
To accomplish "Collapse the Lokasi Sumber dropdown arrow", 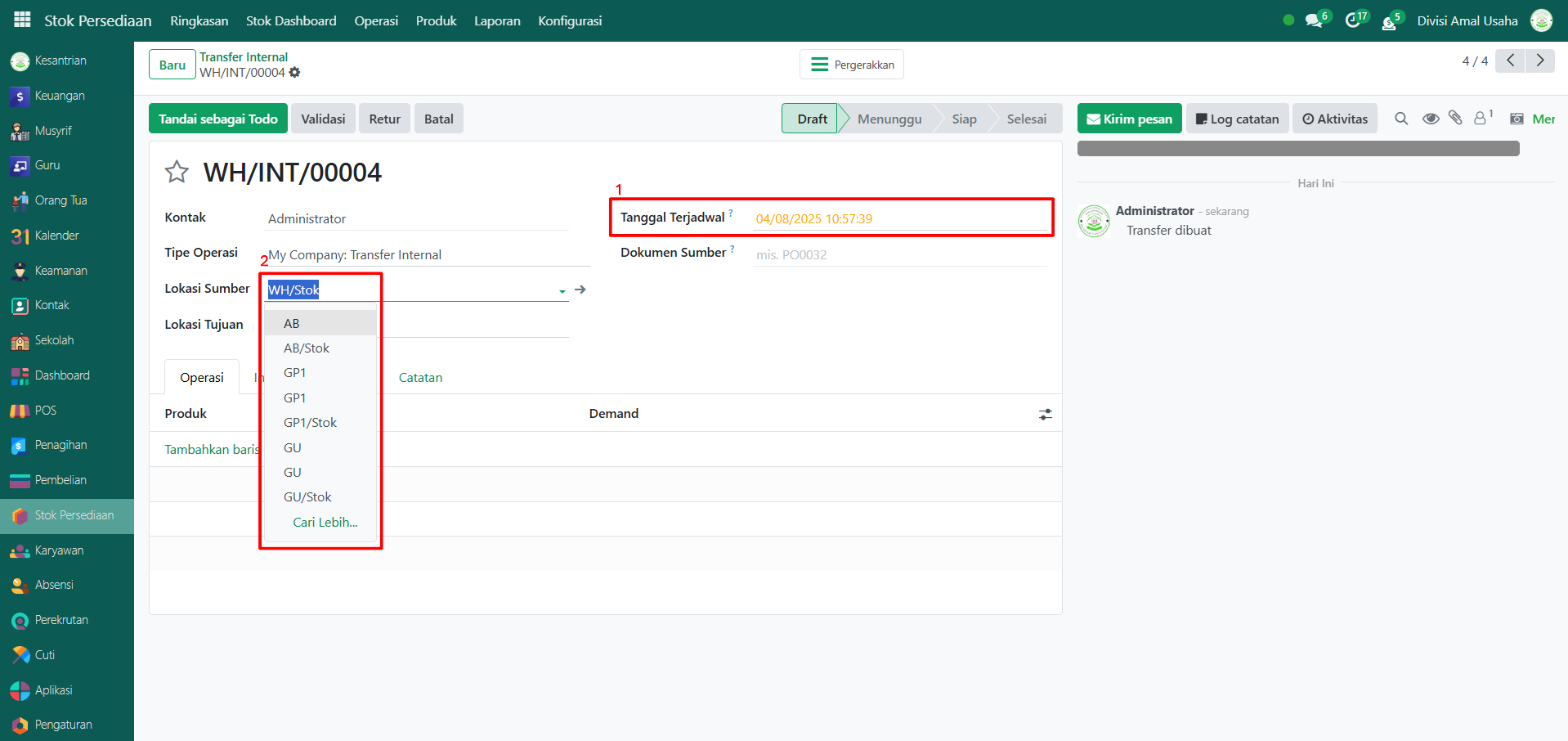I will pos(562,291).
